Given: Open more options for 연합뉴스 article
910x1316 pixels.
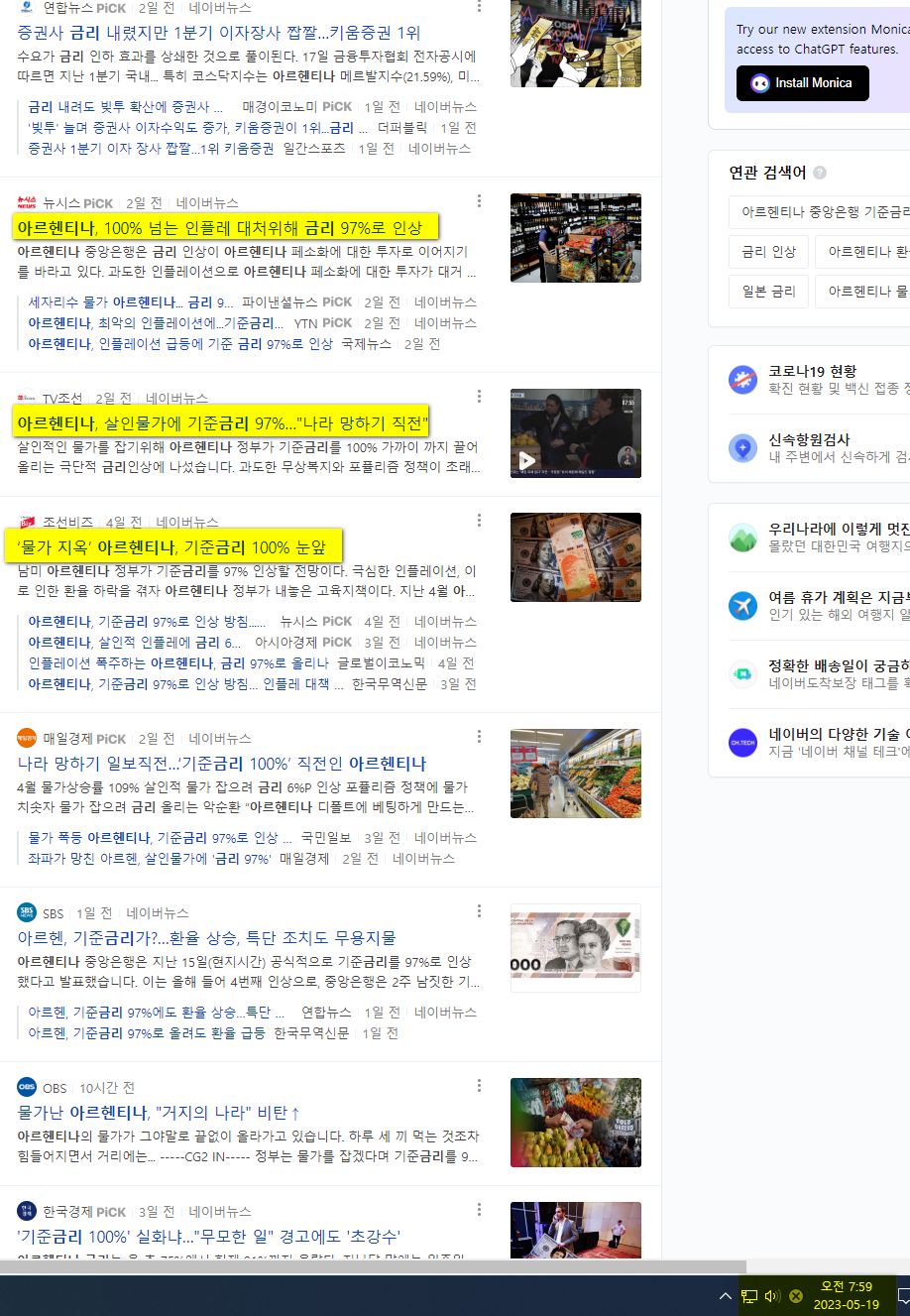Looking at the screenshot, I should 480,6.
